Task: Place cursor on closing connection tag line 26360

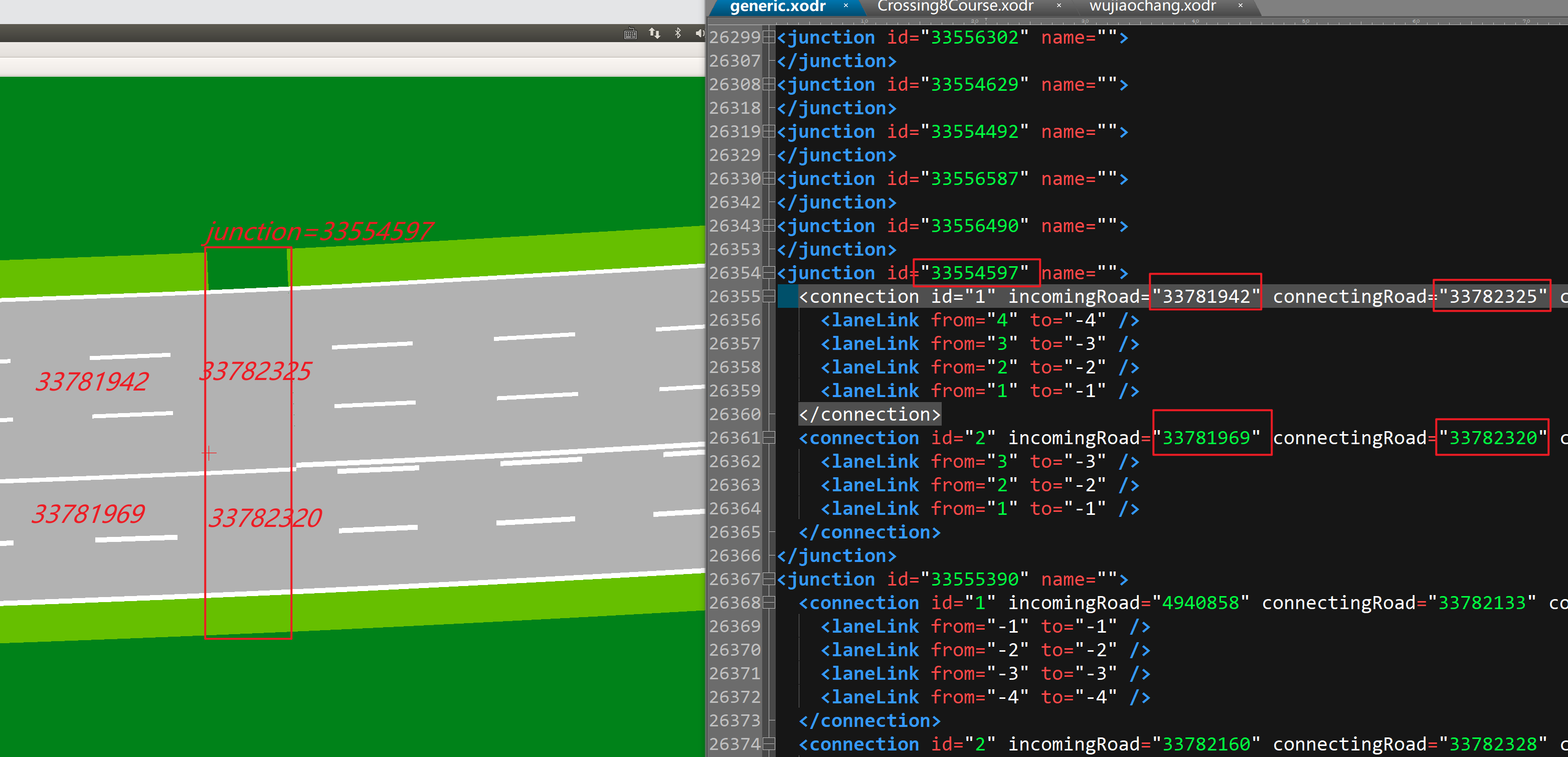Action: 869,415
